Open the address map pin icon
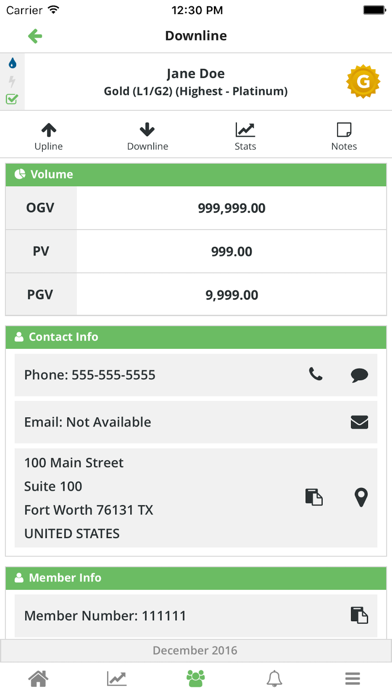The width and height of the screenshot is (392, 696). tap(361, 497)
